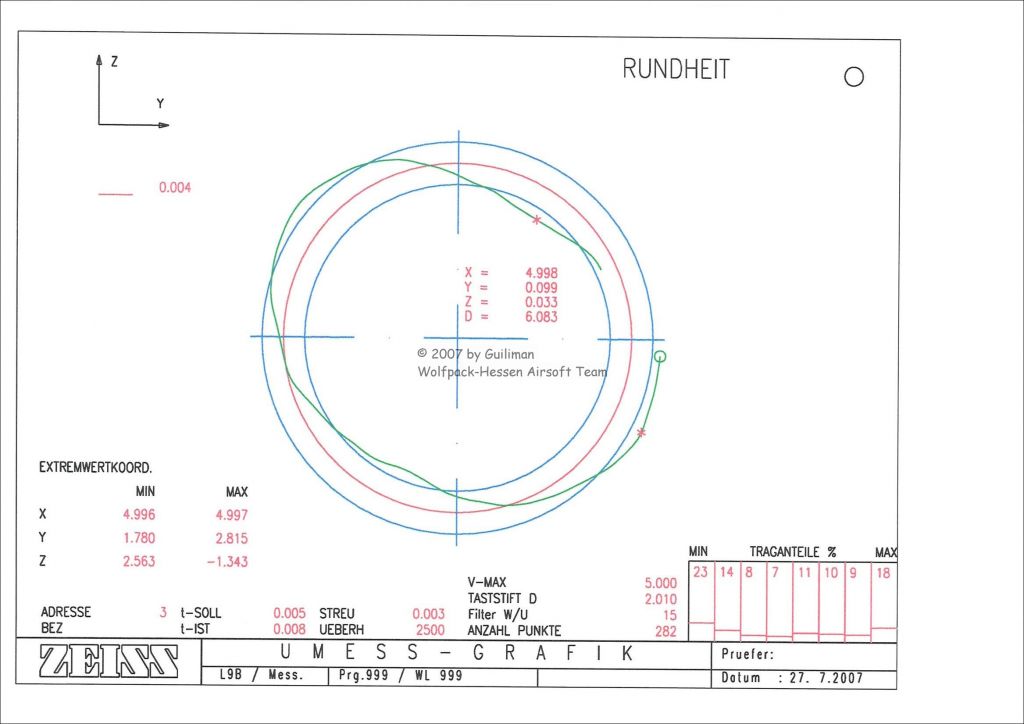The width and height of the screenshot is (1024, 724).
Task: Click the upper red asterisk marker on the profile
Action: (x=537, y=220)
